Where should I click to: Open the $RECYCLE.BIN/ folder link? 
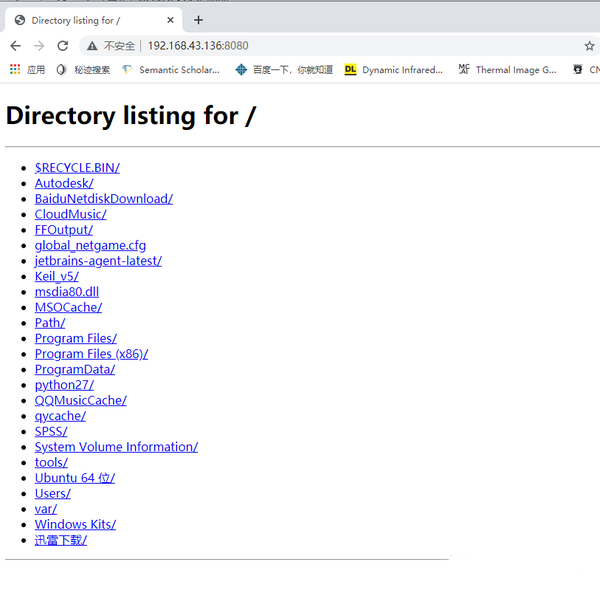[77, 168]
